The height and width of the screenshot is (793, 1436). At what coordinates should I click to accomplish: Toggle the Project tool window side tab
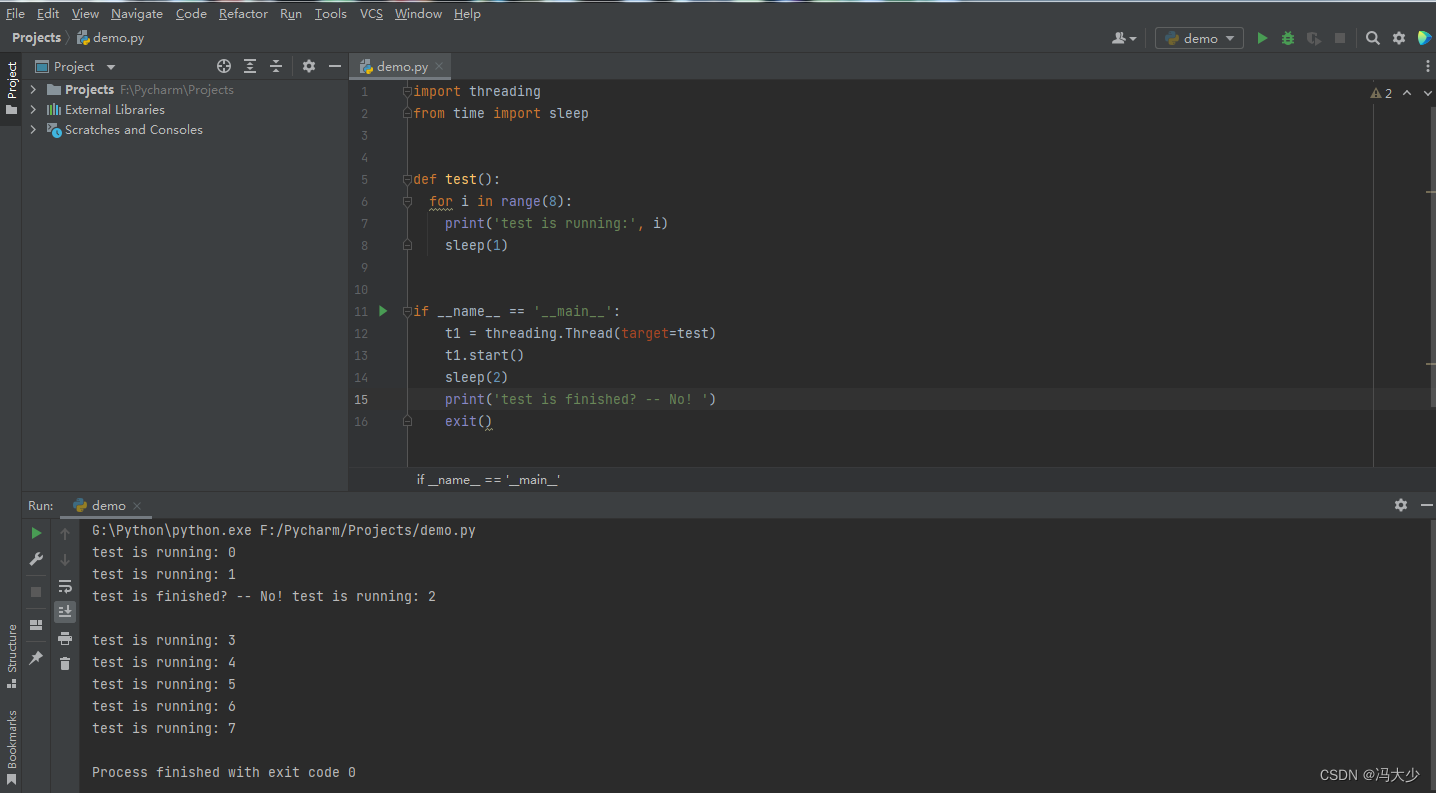coord(11,89)
